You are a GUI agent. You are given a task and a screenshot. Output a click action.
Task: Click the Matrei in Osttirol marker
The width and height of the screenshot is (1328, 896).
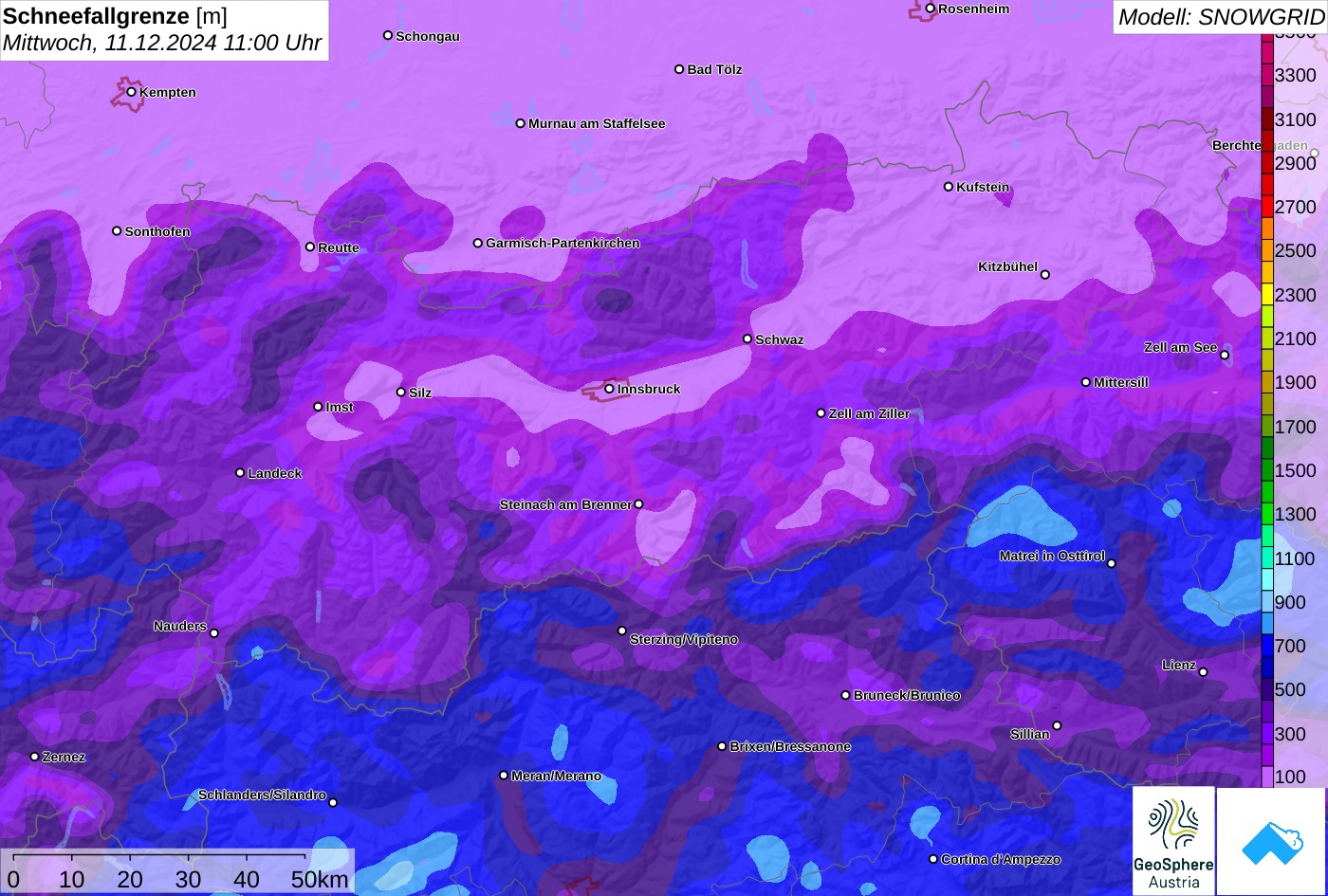1112,563
